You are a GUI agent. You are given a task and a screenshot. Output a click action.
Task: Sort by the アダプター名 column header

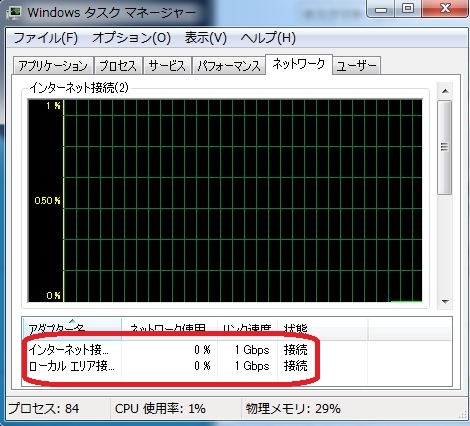pos(72,328)
